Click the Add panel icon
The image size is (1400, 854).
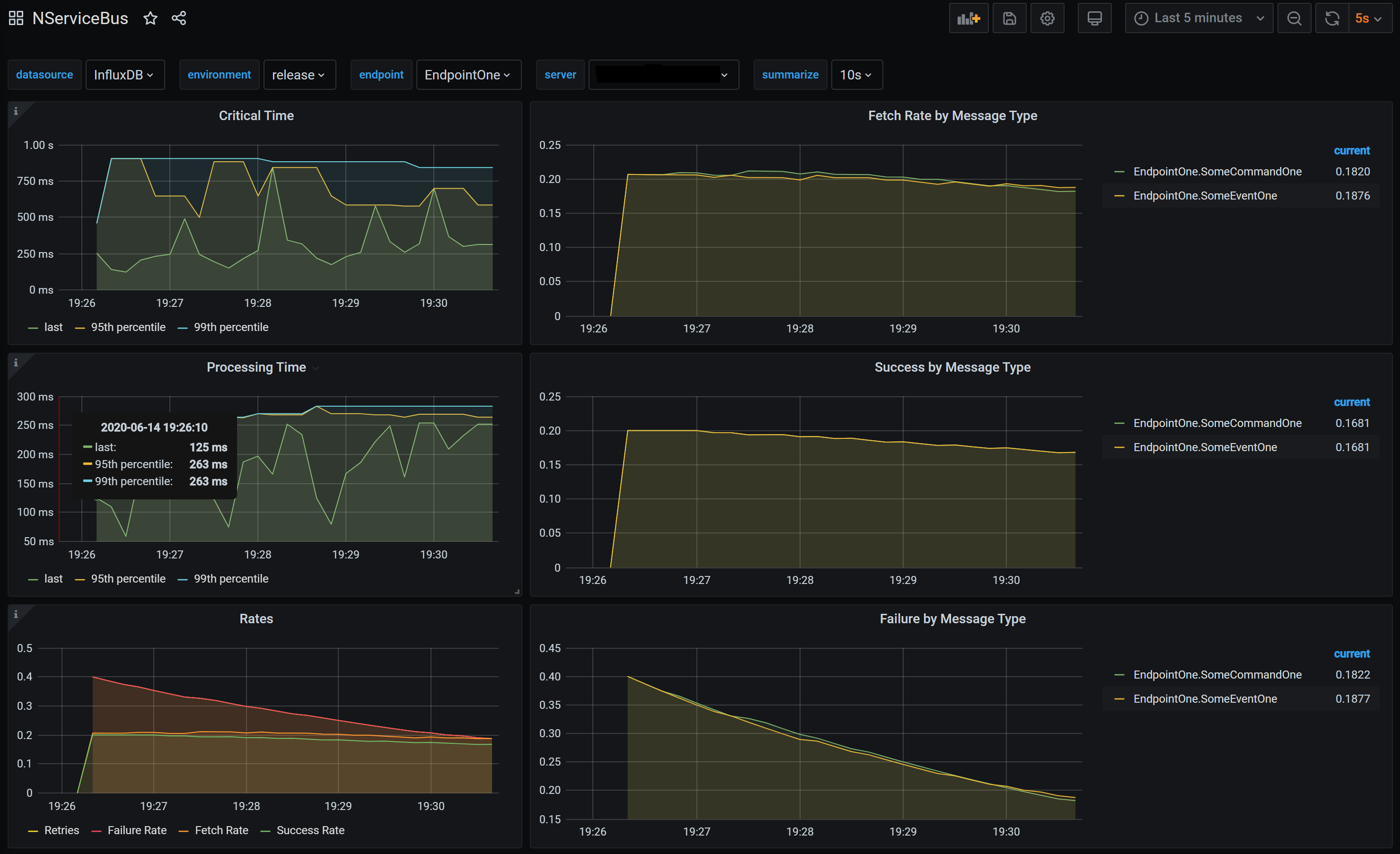point(968,18)
